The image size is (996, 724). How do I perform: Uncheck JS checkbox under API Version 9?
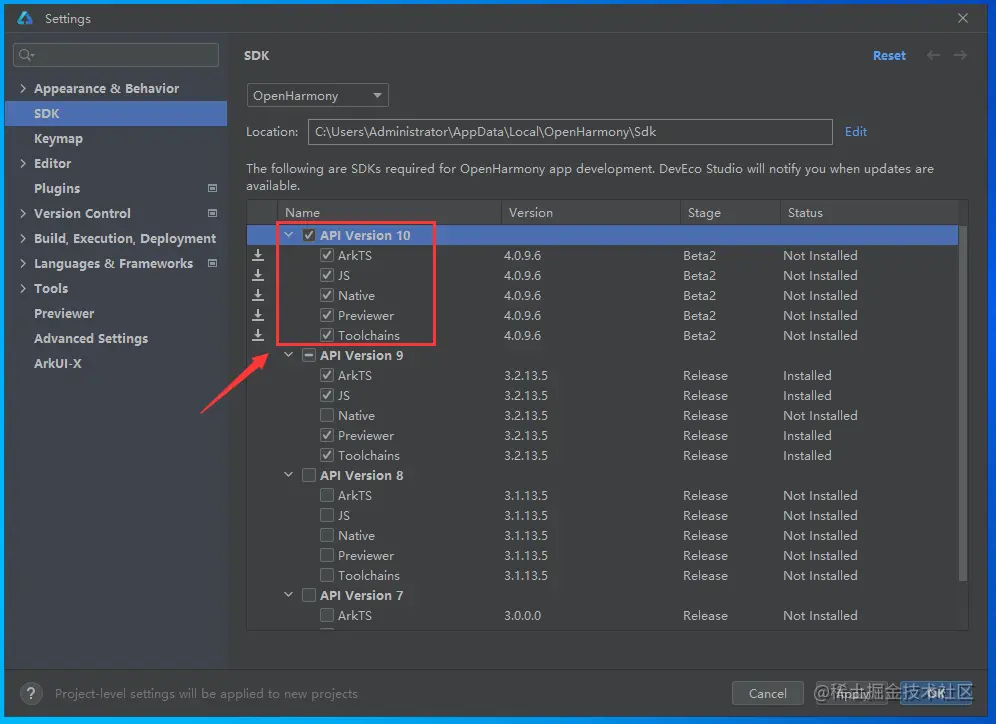coord(326,395)
